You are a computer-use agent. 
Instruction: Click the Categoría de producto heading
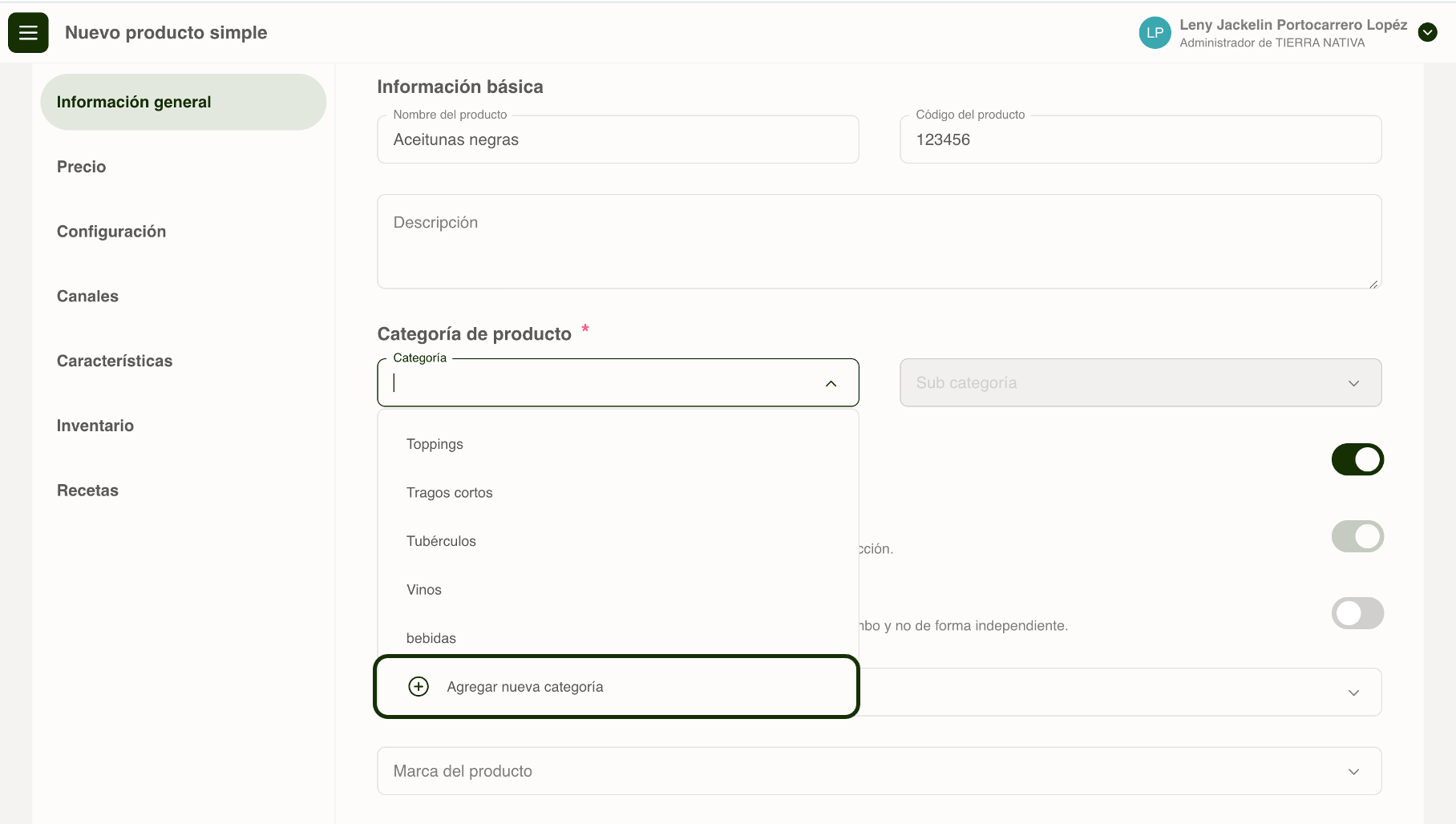coord(475,334)
